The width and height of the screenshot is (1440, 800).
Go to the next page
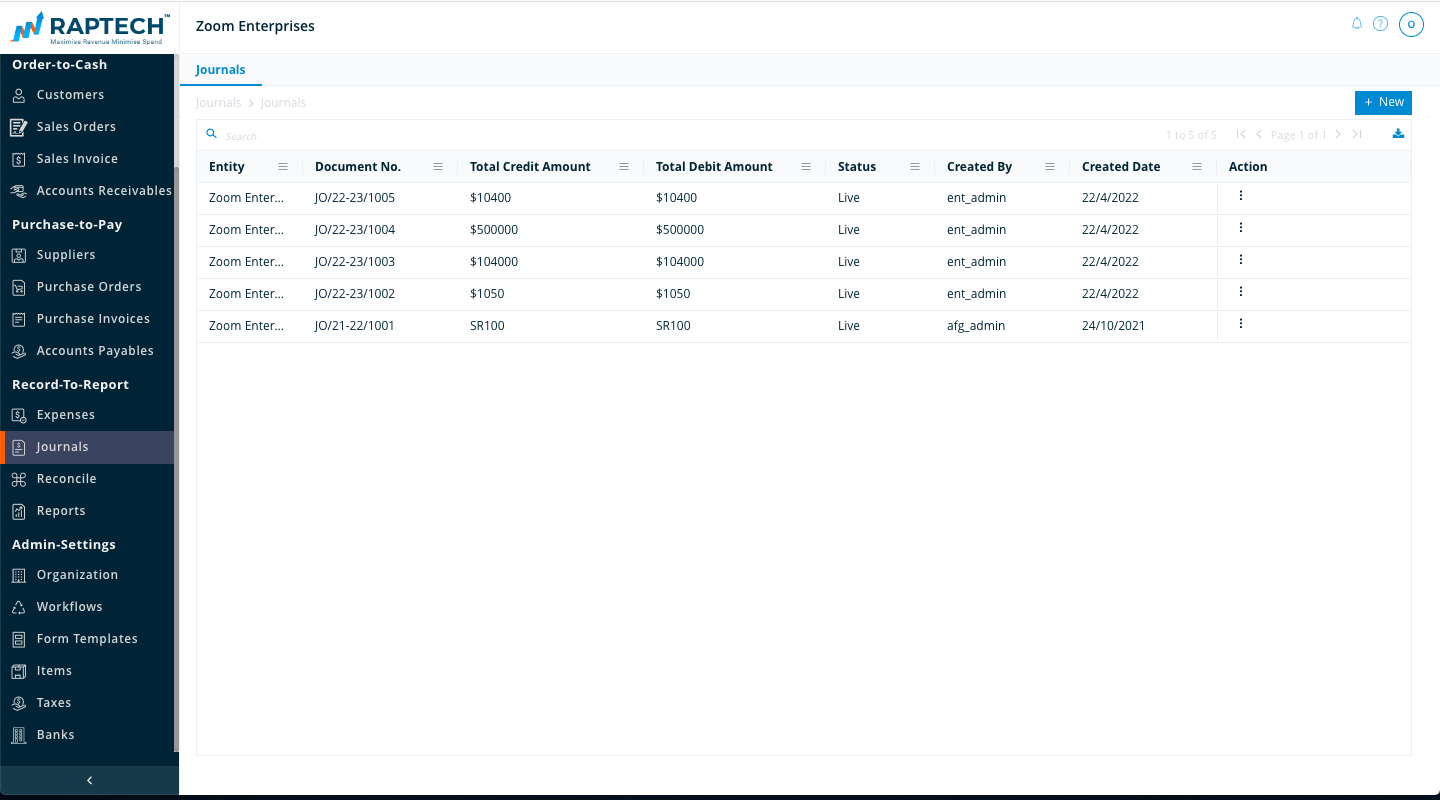tap(1338, 134)
